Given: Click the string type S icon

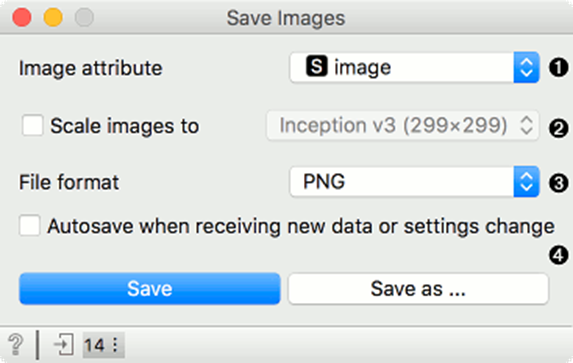Looking at the screenshot, I should coord(316,66).
